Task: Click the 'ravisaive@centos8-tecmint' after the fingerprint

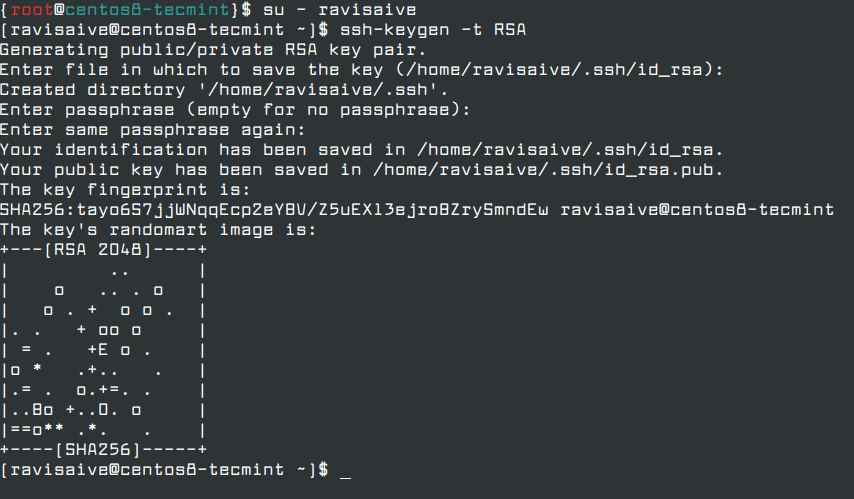Action: (x=697, y=210)
